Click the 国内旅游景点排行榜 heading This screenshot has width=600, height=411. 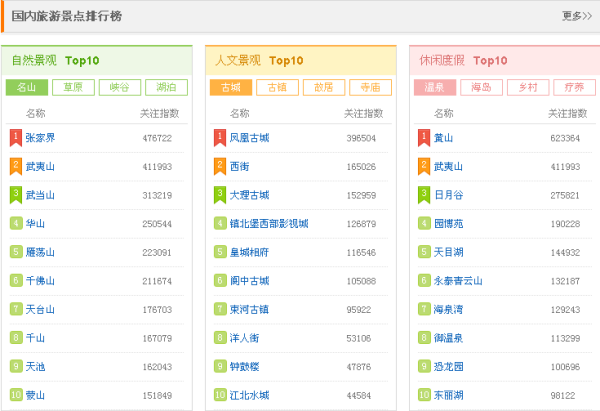(67, 16)
